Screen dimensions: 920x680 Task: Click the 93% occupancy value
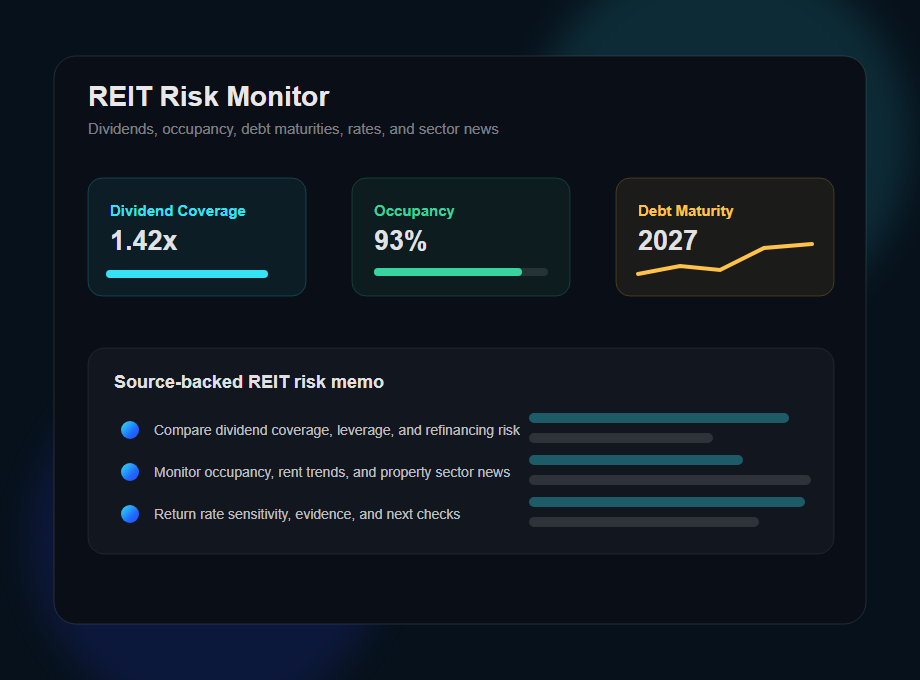click(400, 241)
